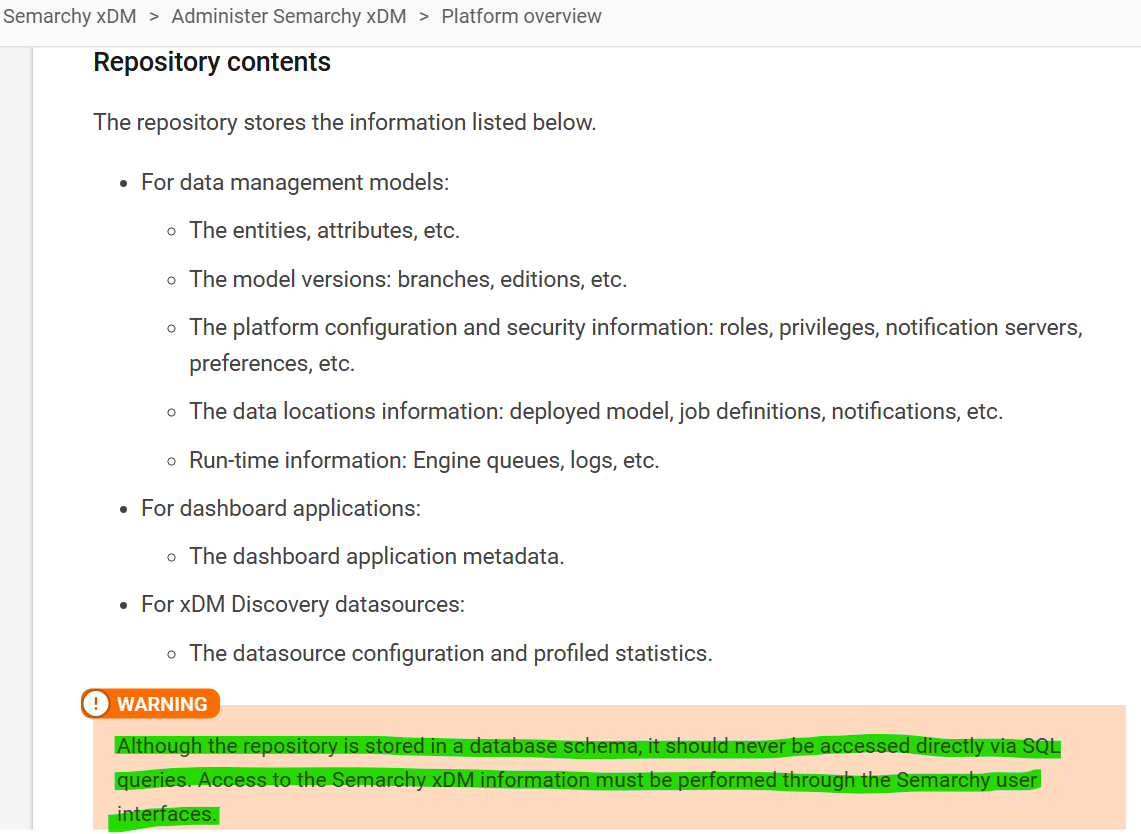The image size is (1141, 834).
Task: Click 'The repository stores the information' sentence
Action: click(x=345, y=122)
